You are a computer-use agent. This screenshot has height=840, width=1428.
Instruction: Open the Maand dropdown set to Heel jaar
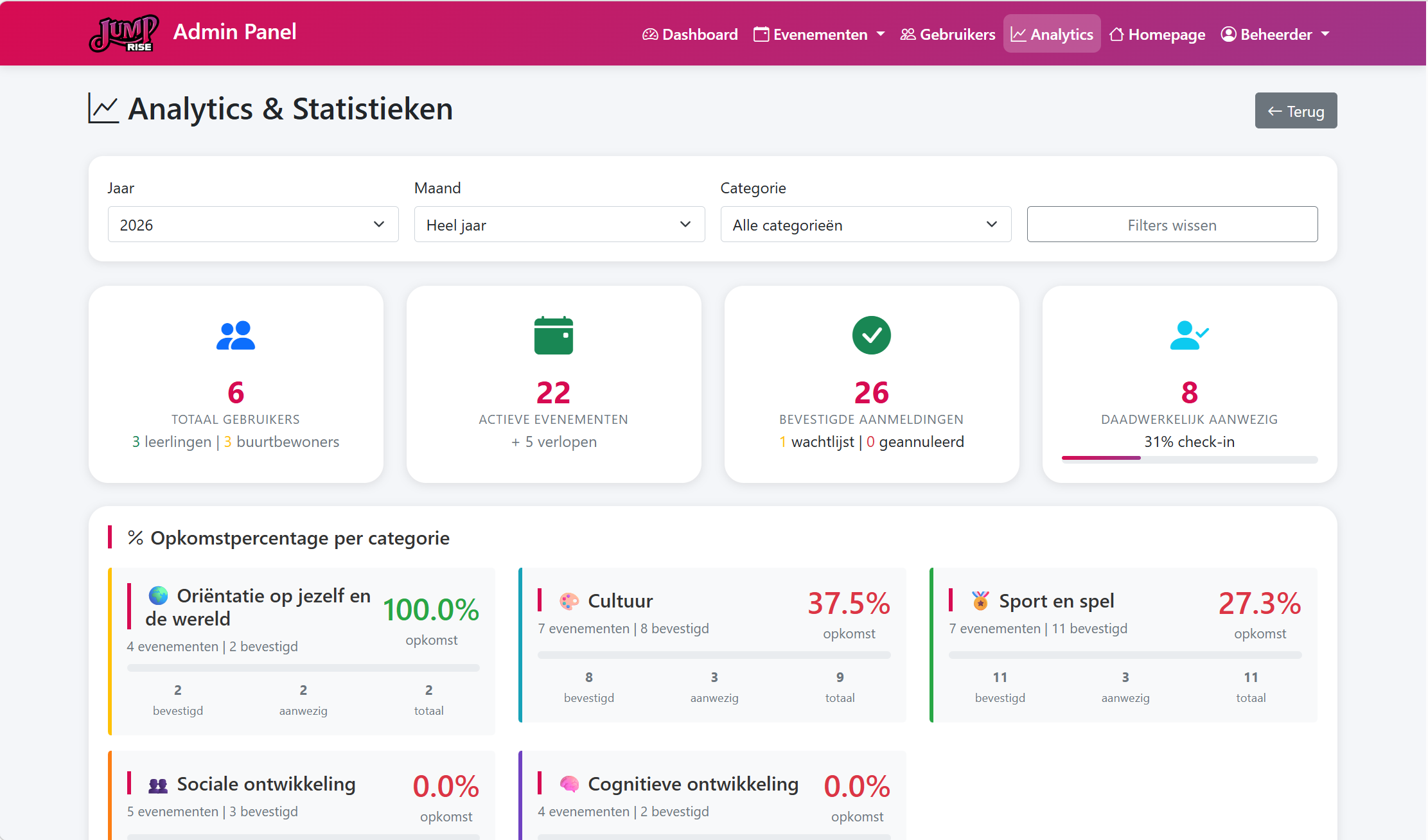[559, 224]
